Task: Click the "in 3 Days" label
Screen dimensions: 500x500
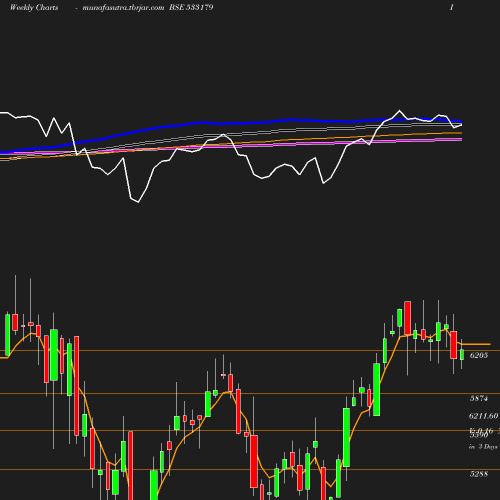Action: [483, 447]
